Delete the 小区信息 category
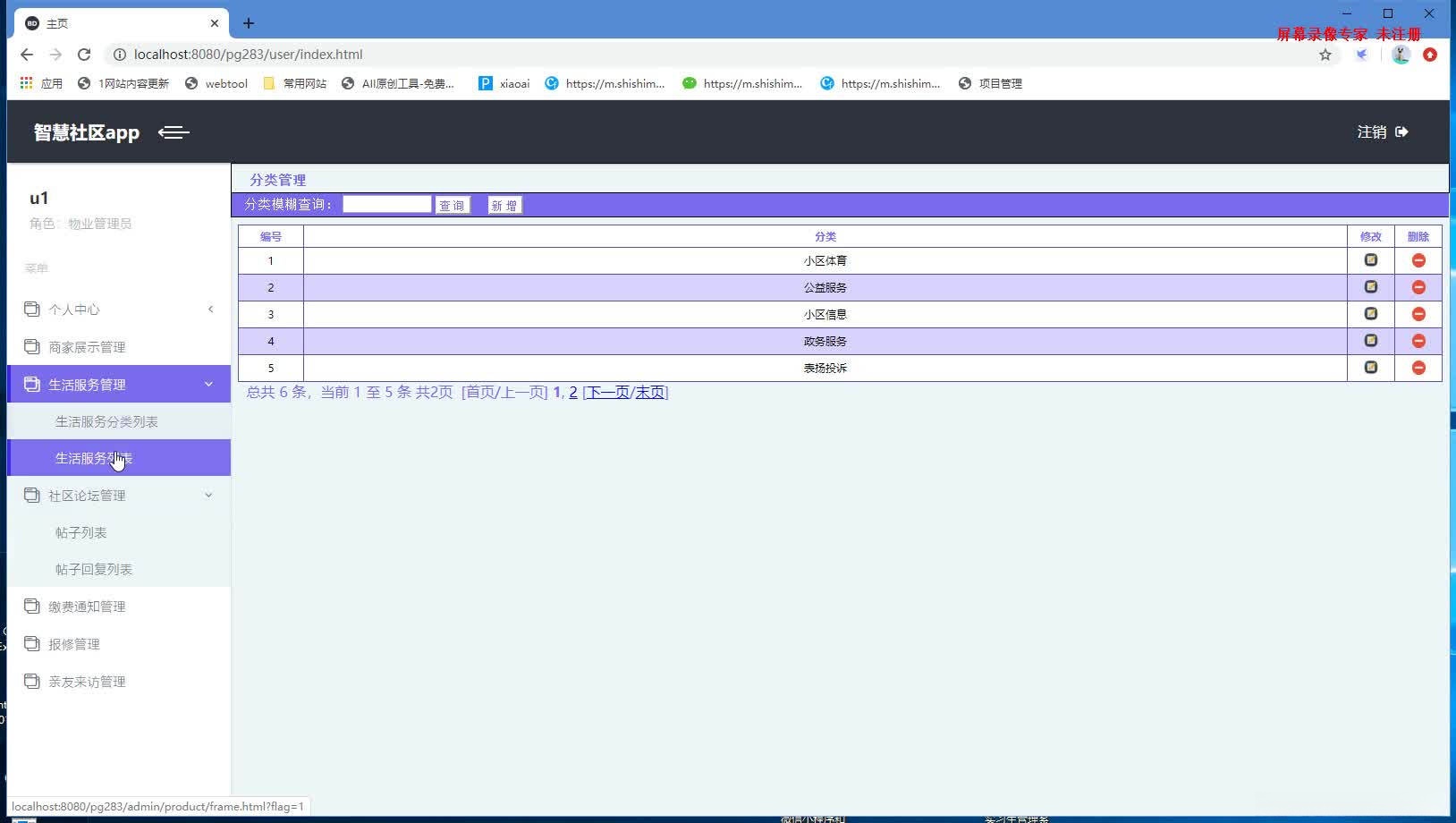The height and width of the screenshot is (823, 1456). coord(1418,314)
